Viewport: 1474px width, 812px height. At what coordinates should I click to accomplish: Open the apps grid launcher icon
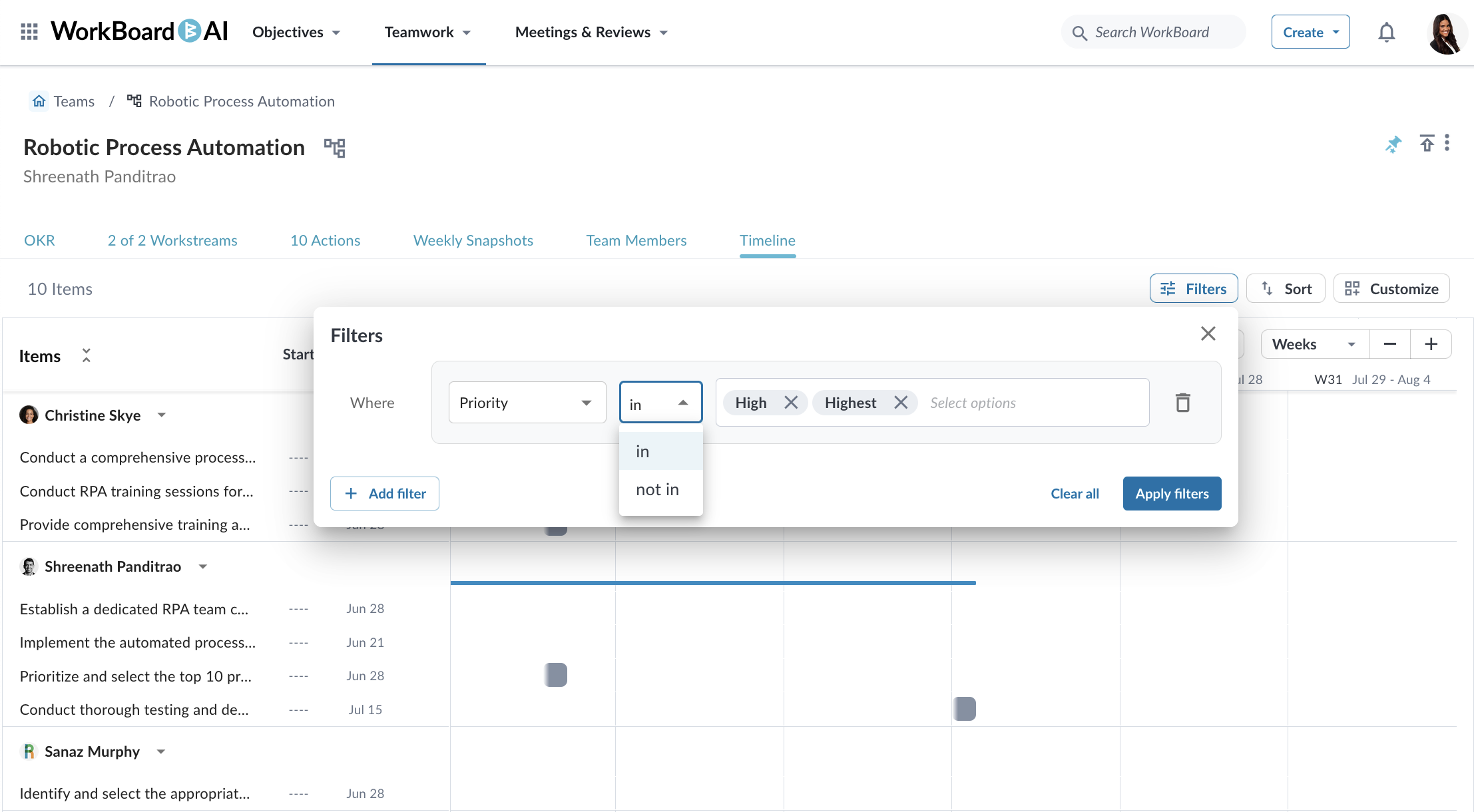[x=29, y=31]
